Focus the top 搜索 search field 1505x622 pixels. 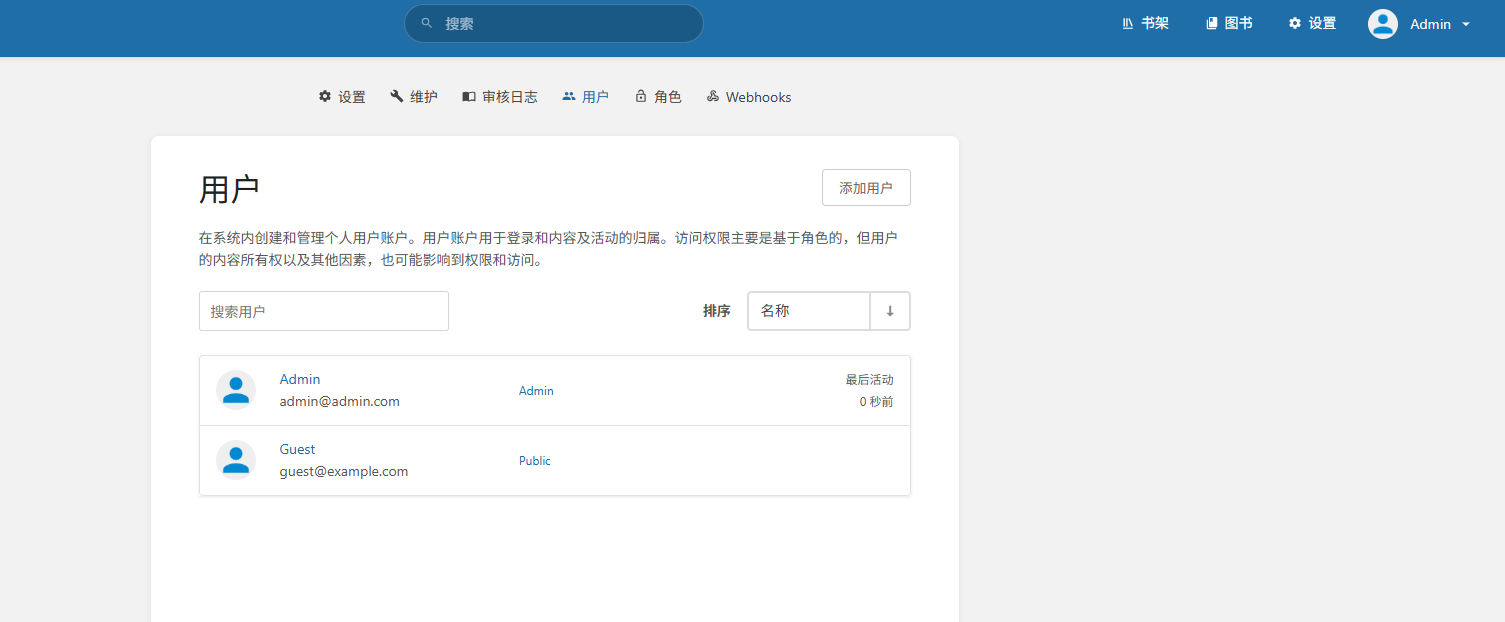(554, 23)
